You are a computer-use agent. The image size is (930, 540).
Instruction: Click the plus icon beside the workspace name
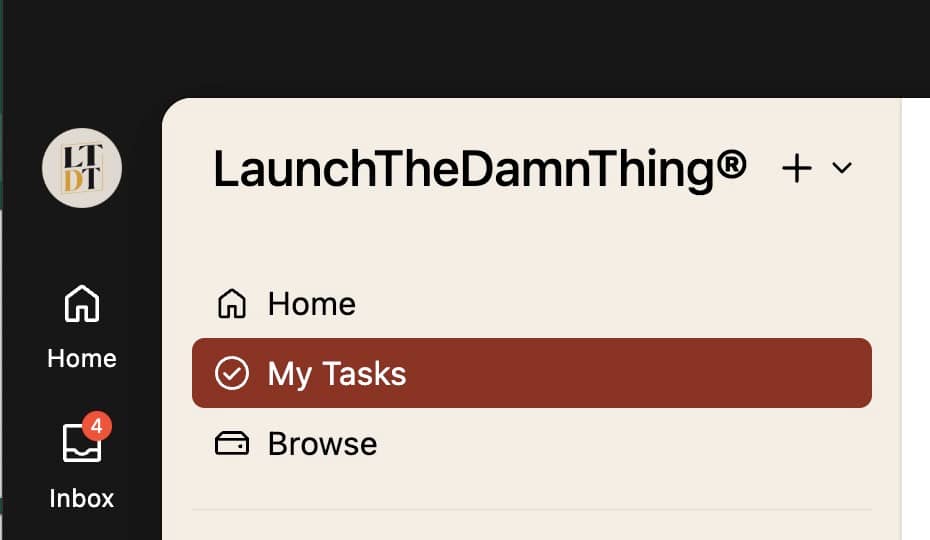796,169
